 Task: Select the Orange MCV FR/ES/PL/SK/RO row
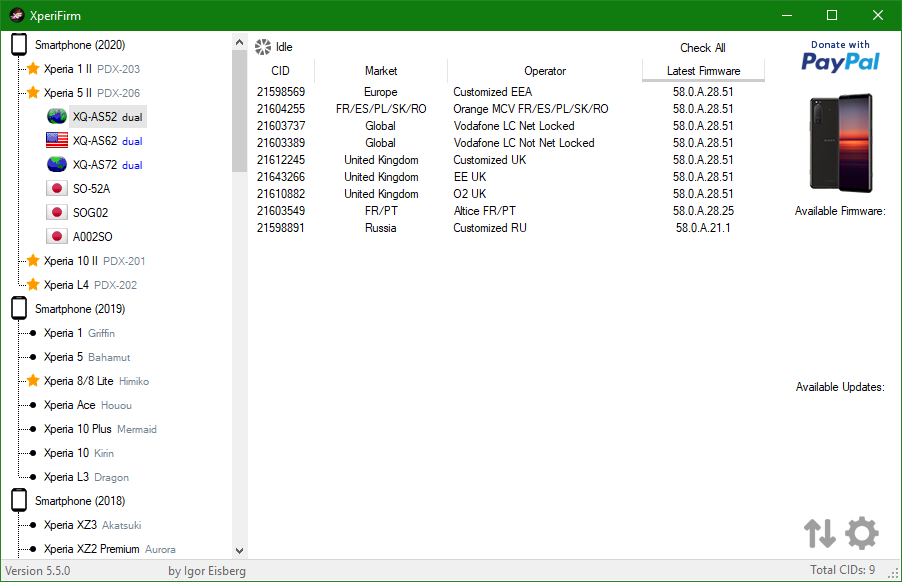507,109
